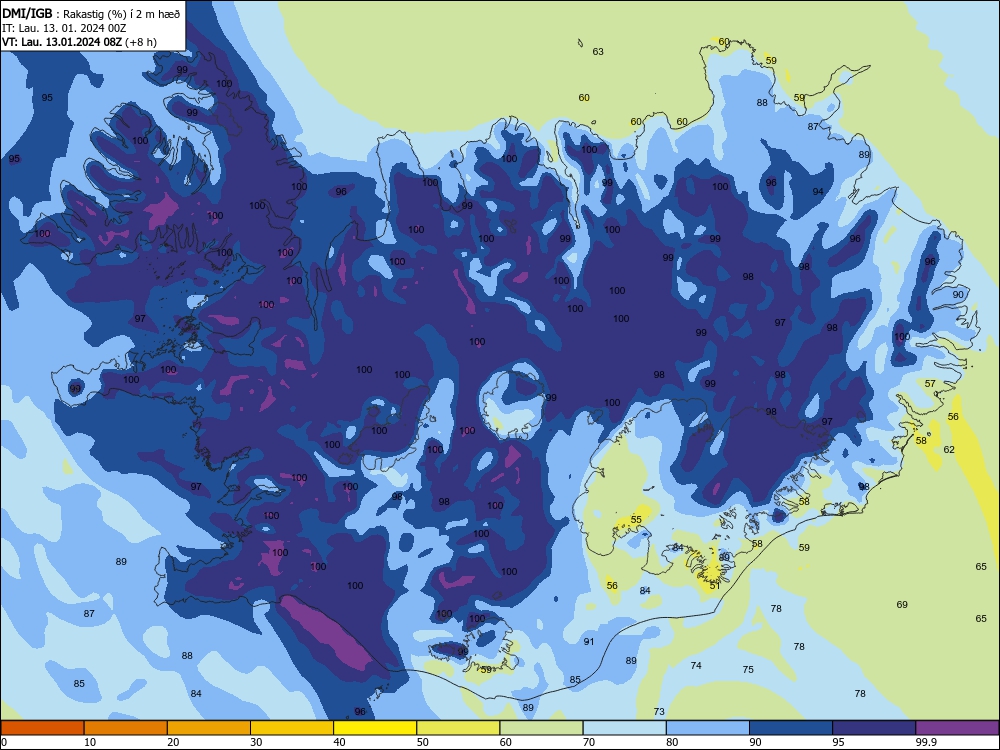Viewport: 1000px width, 750px height.
Task: Click the humidity value '91' on the map
Action: [x=589, y=642]
